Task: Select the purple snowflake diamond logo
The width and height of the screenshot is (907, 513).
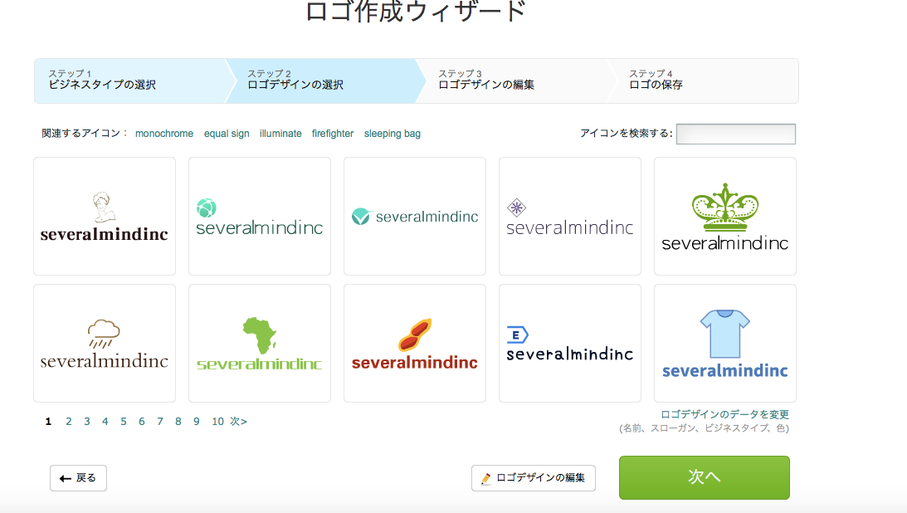Action: (570, 216)
